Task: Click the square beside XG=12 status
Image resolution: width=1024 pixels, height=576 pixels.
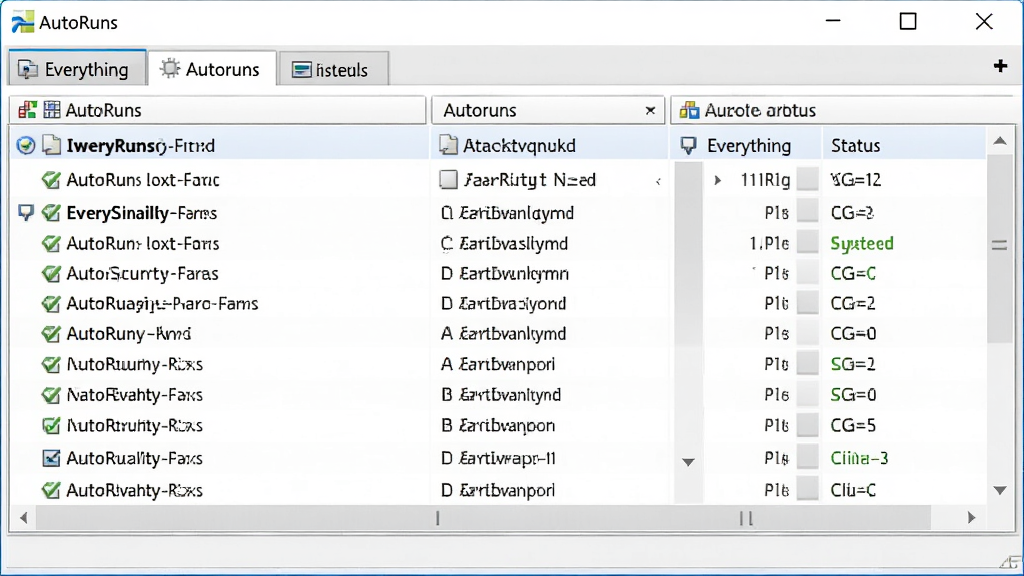Action: 808,179
